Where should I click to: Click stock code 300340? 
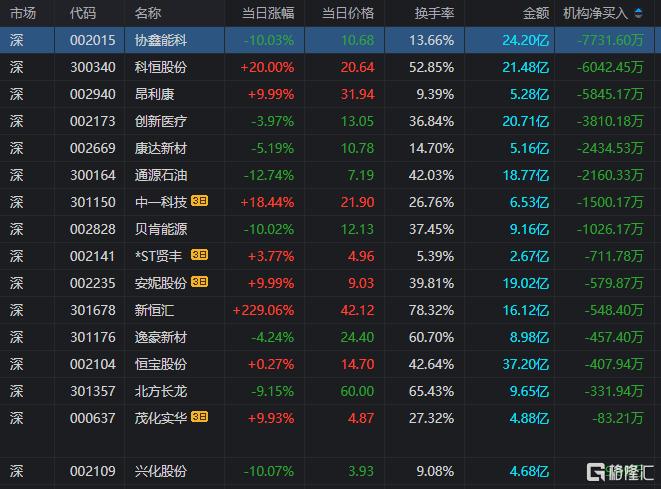[93, 67]
